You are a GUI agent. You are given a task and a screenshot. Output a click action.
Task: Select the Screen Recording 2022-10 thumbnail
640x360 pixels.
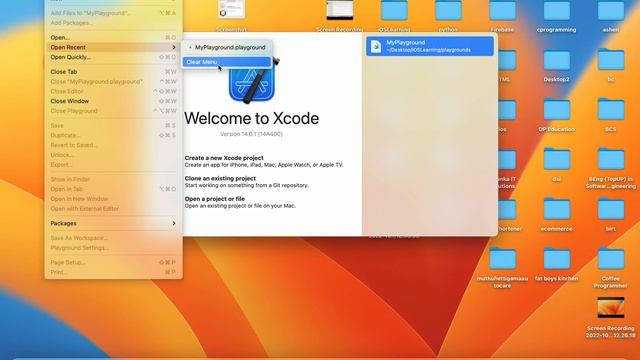pos(611,308)
